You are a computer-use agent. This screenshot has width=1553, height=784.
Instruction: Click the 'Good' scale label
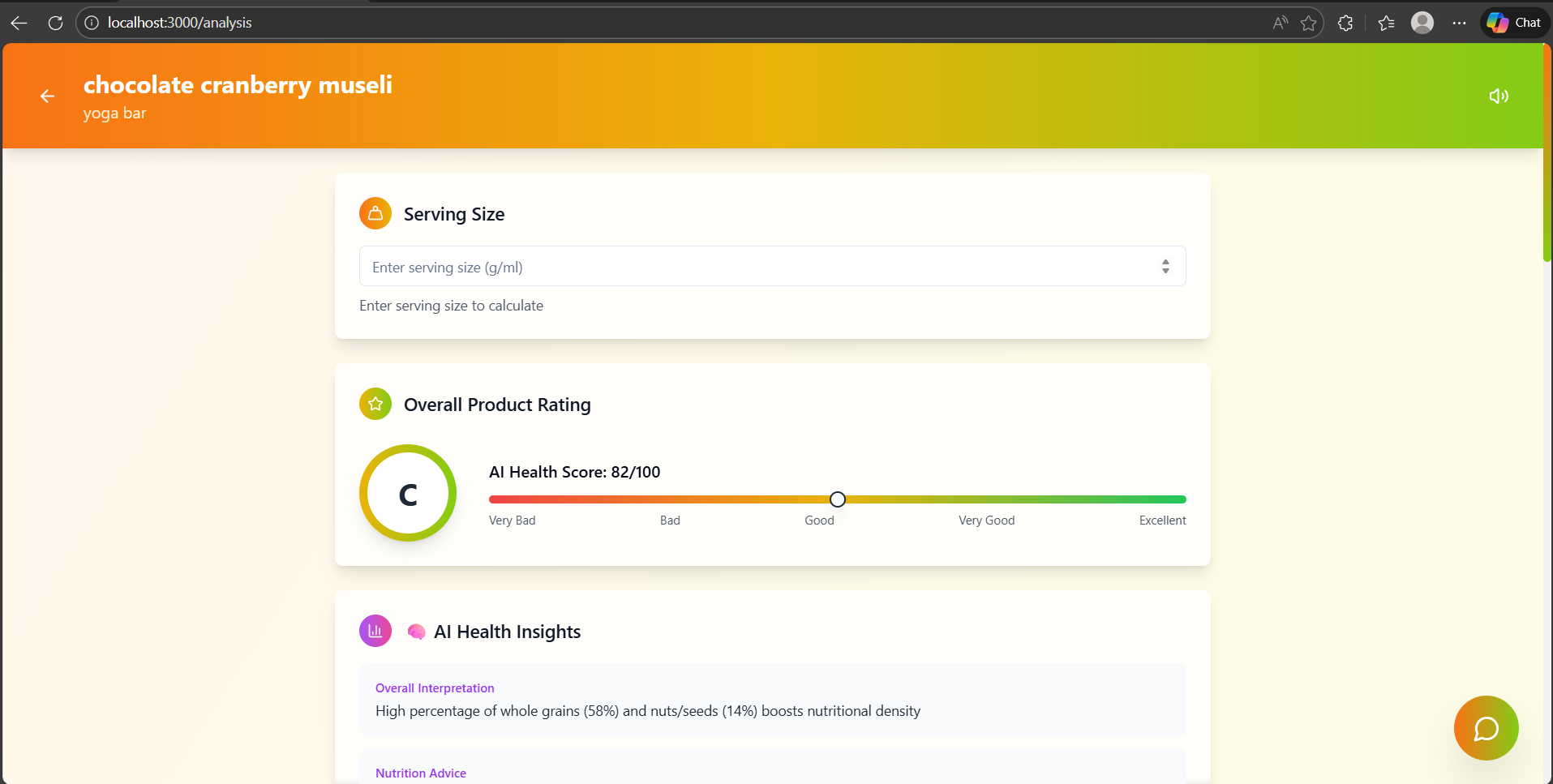pos(819,521)
